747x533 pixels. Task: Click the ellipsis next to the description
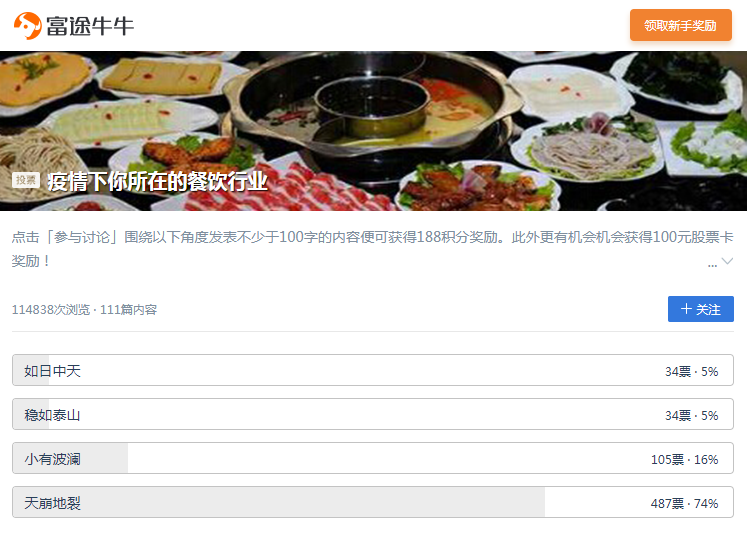pyautogui.click(x=712, y=265)
